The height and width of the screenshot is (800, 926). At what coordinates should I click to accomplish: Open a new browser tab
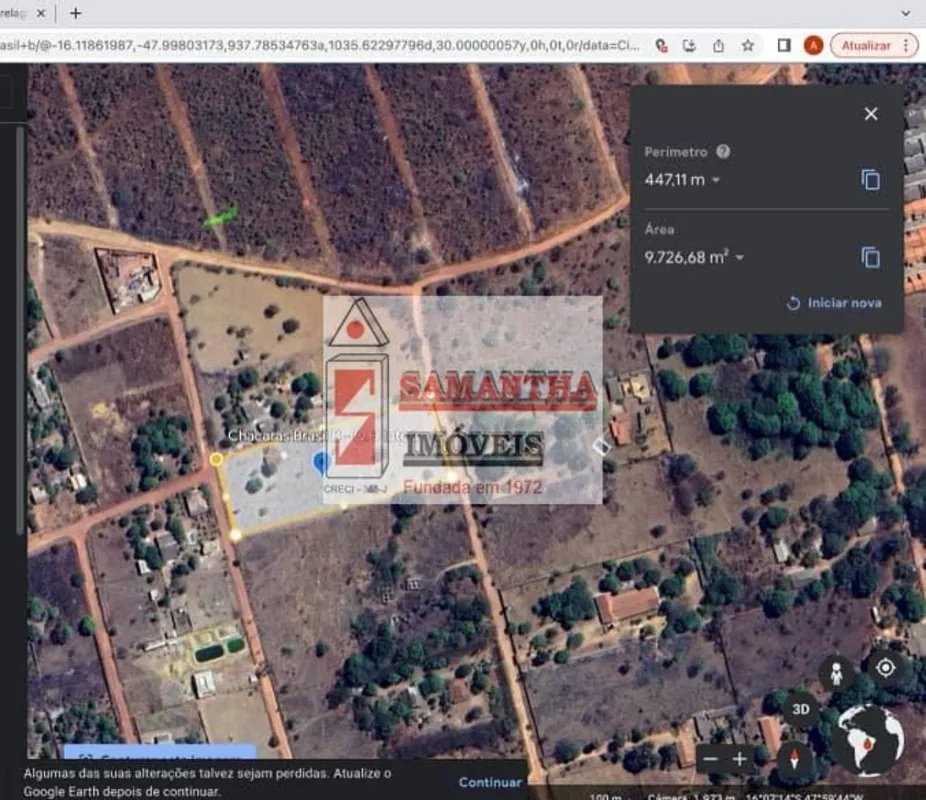pos(75,13)
